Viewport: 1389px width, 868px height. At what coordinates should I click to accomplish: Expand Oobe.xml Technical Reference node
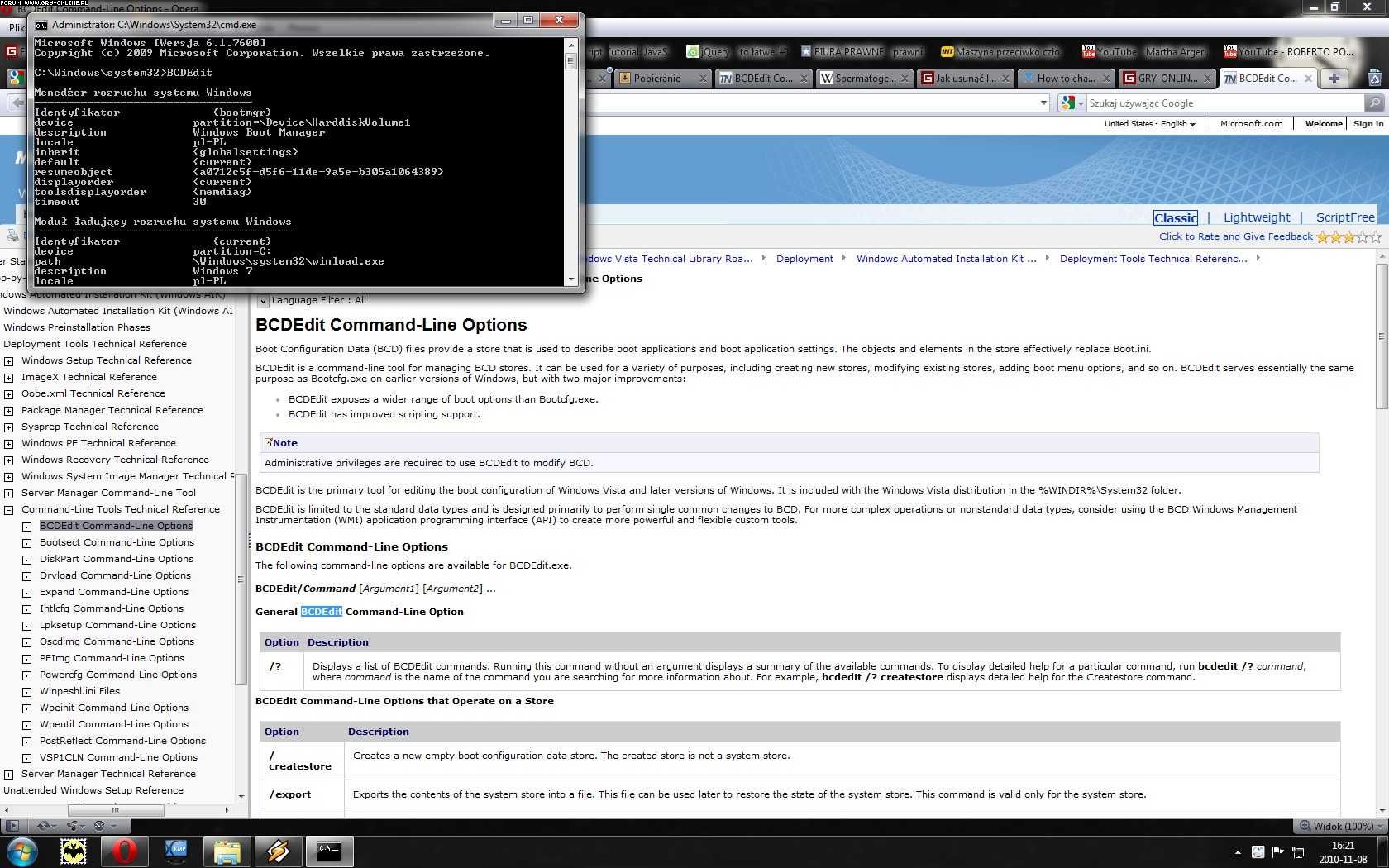point(8,394)
